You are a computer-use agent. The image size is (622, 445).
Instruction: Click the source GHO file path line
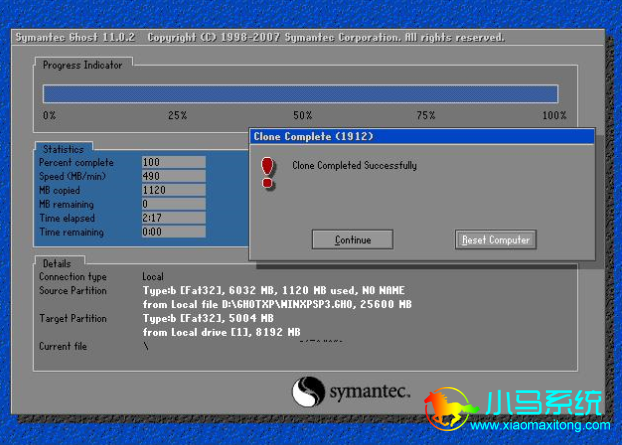[x=277, y=304]
